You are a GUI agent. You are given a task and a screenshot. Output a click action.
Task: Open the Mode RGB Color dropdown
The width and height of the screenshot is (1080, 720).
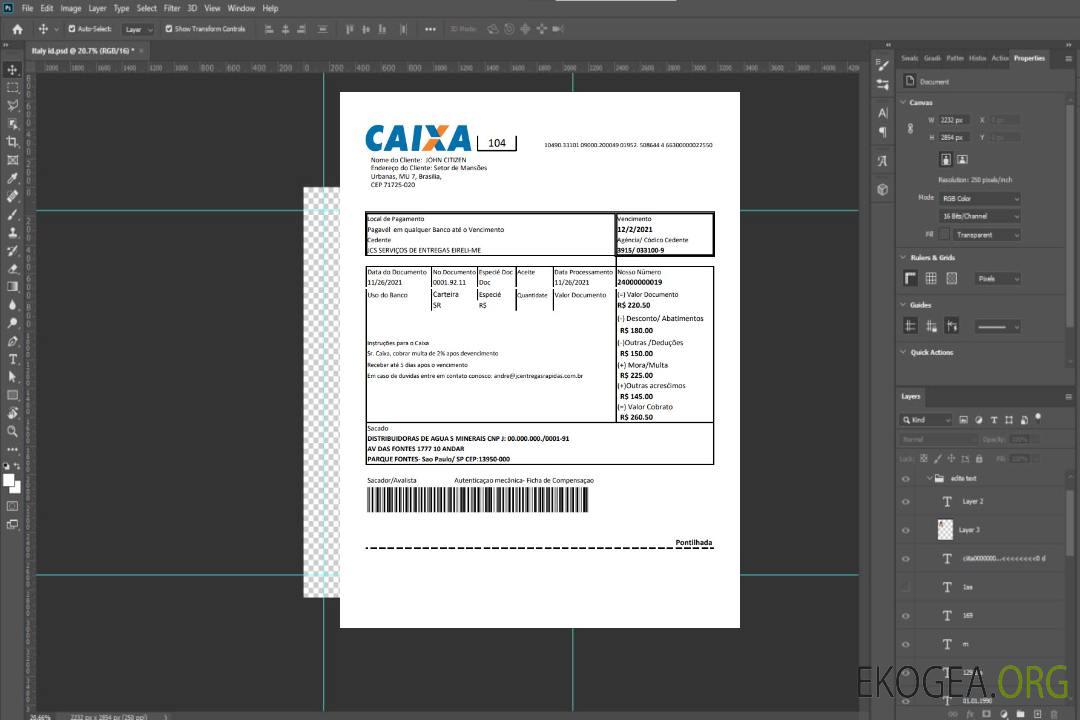[980, 198]
